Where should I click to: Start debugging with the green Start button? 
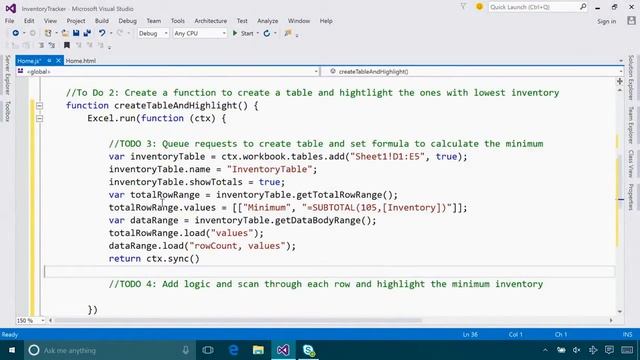coord(243,33)
